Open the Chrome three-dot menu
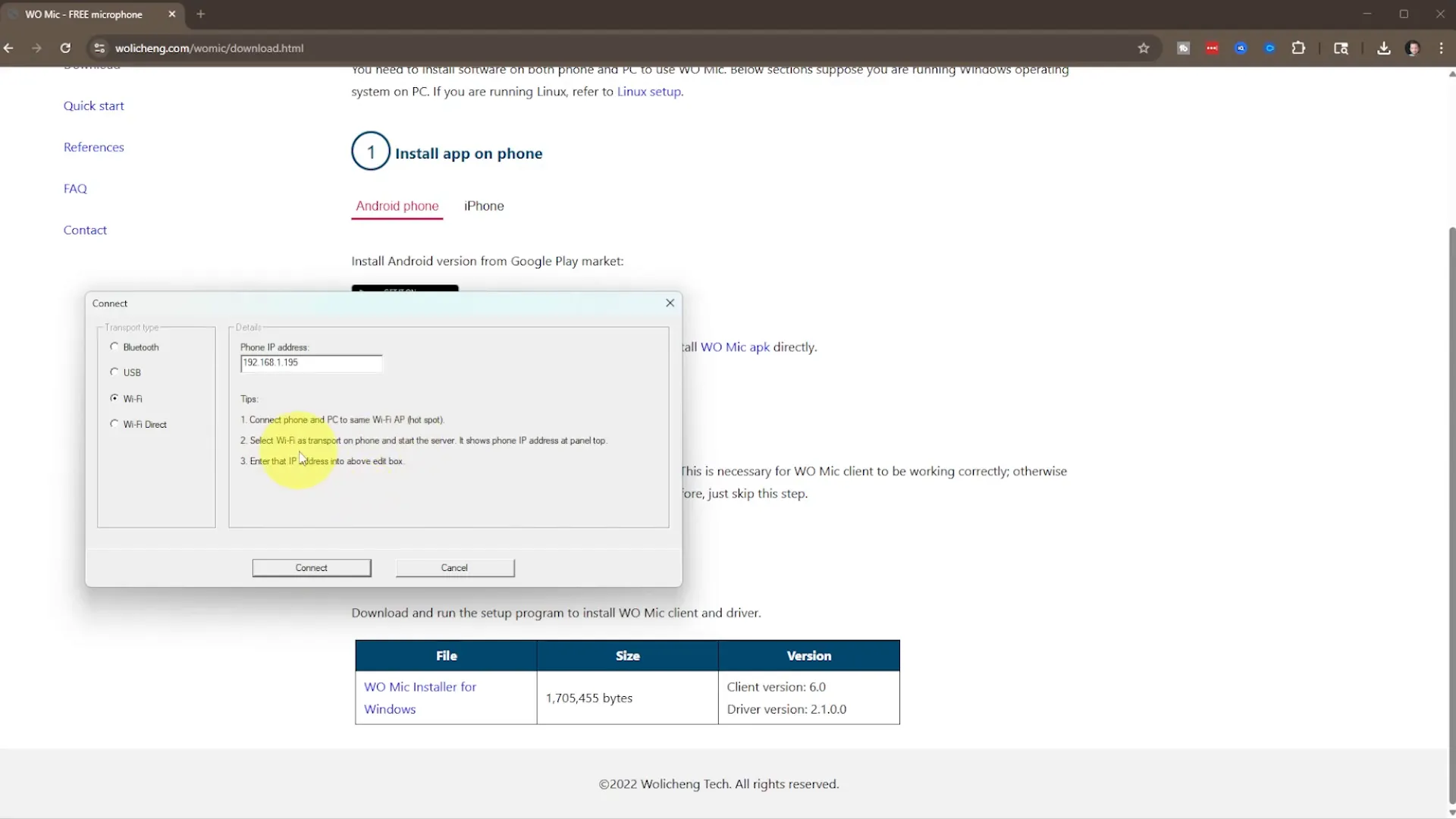 click(x=1441, y=48)
